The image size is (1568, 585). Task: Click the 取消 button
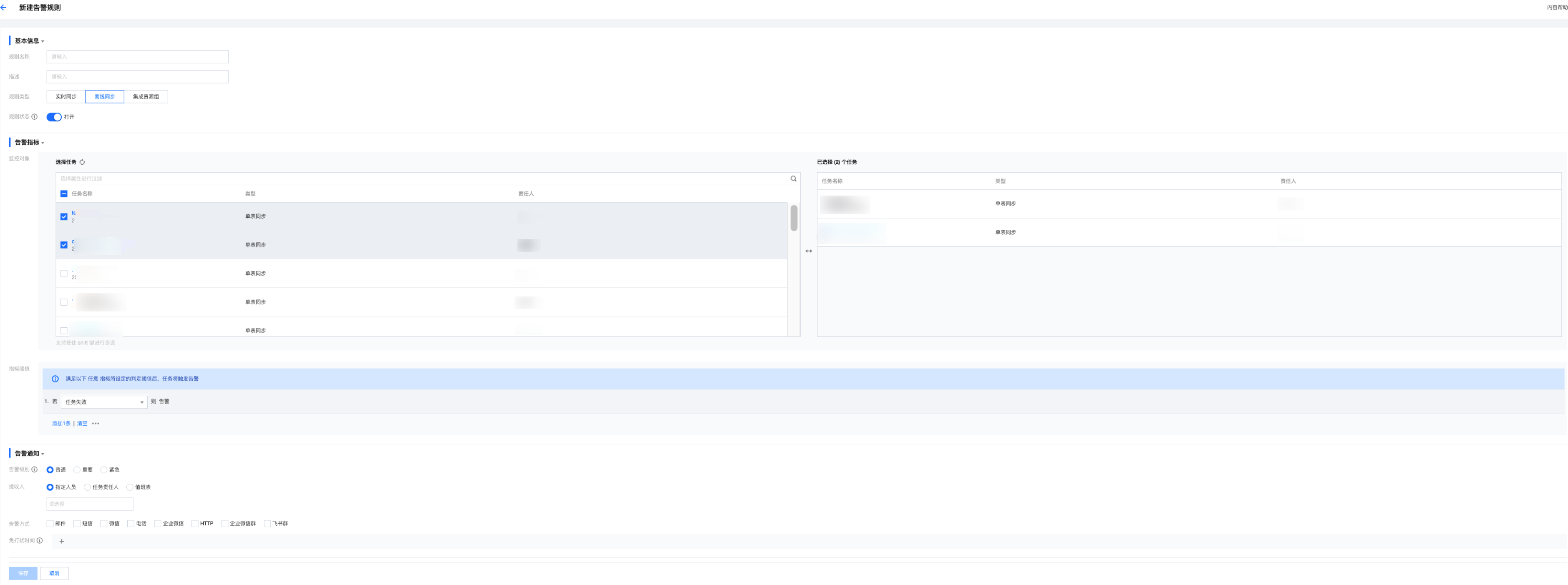click(54, 573)
